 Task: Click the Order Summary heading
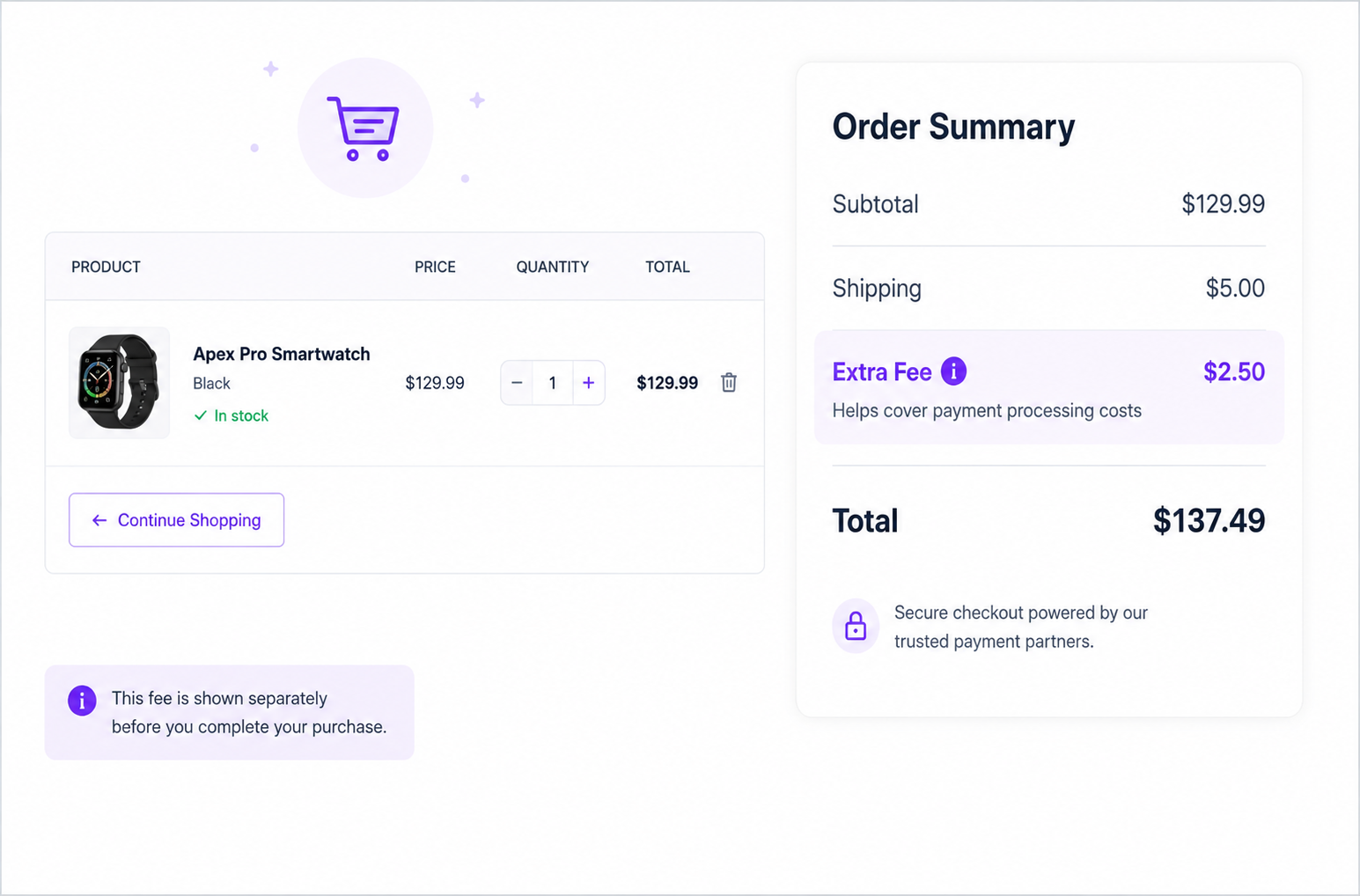(x=953, y=127)
